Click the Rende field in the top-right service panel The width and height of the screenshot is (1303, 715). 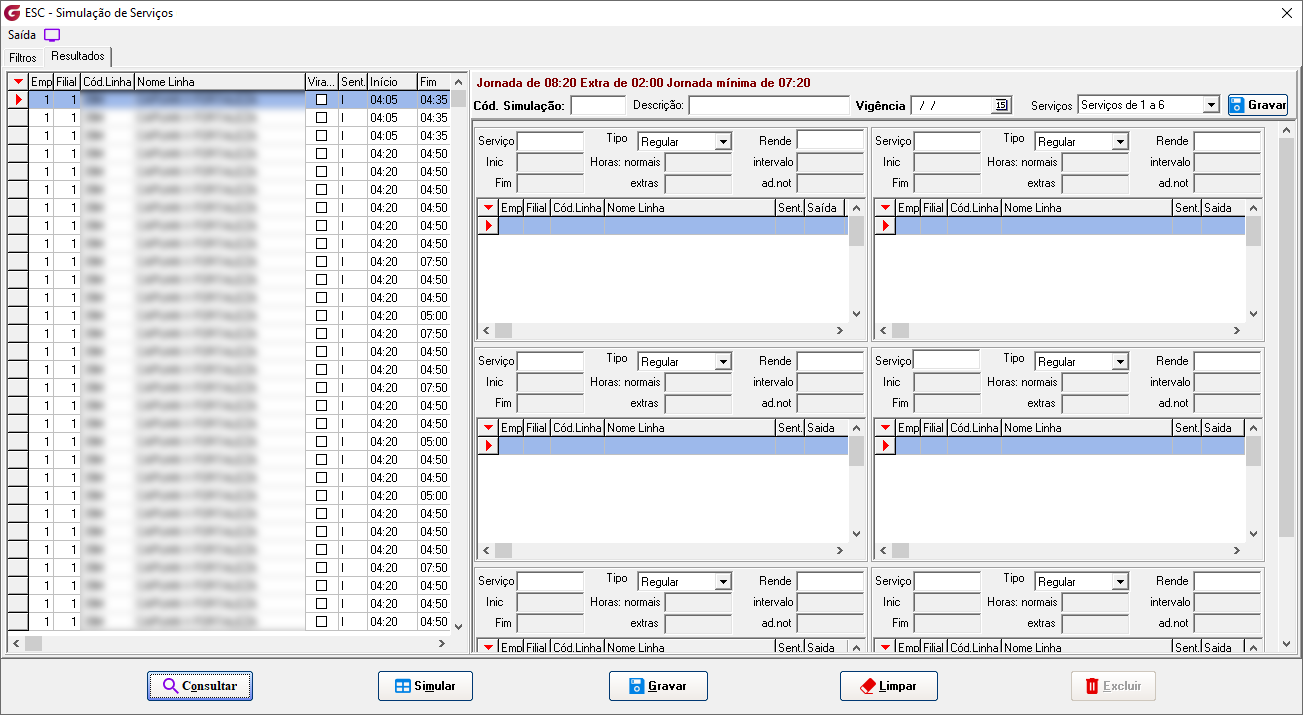(1227, 141)
